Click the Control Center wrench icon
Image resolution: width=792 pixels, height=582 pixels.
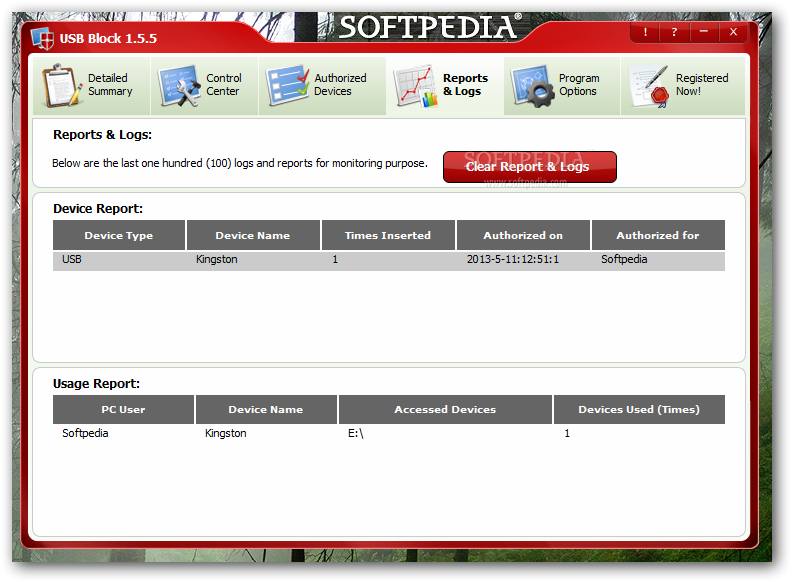(179, 86)
